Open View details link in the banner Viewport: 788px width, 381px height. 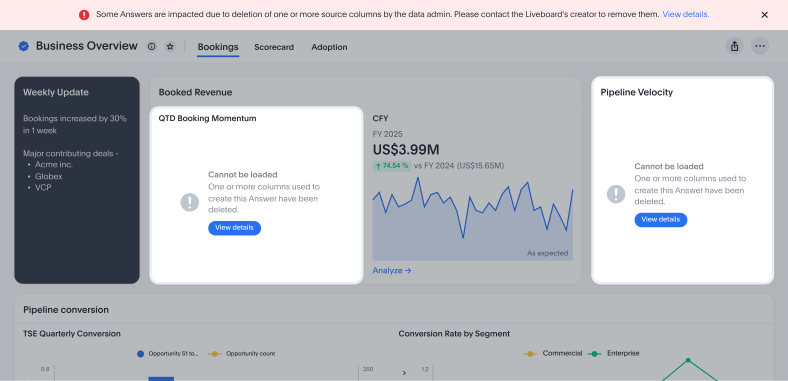(x=685, y=15)
